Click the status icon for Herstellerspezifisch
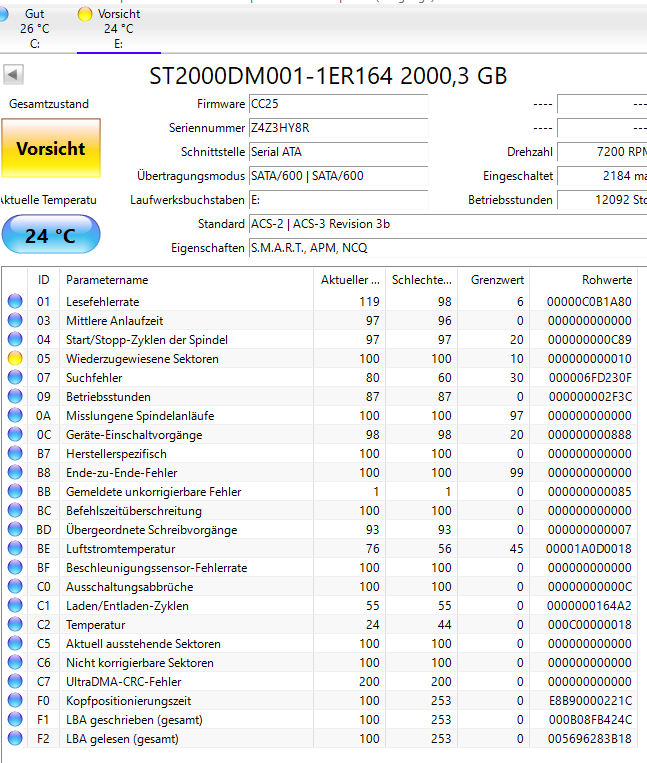 pos(15,454)
